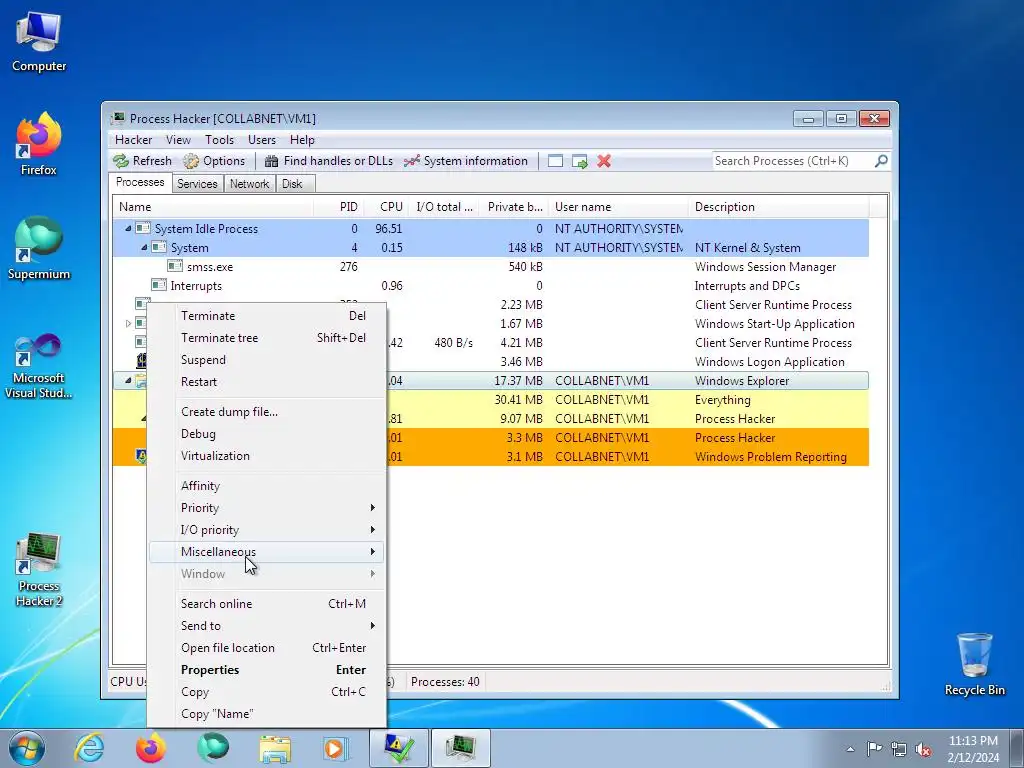Sort by the Description column header
The height and width of the screenshot is (768, 1024).
[778, 207]
